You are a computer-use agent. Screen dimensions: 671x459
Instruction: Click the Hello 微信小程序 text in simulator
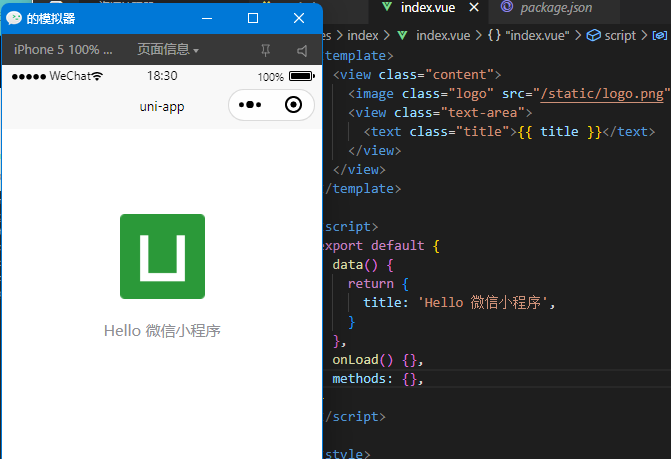tap(162, 331)
